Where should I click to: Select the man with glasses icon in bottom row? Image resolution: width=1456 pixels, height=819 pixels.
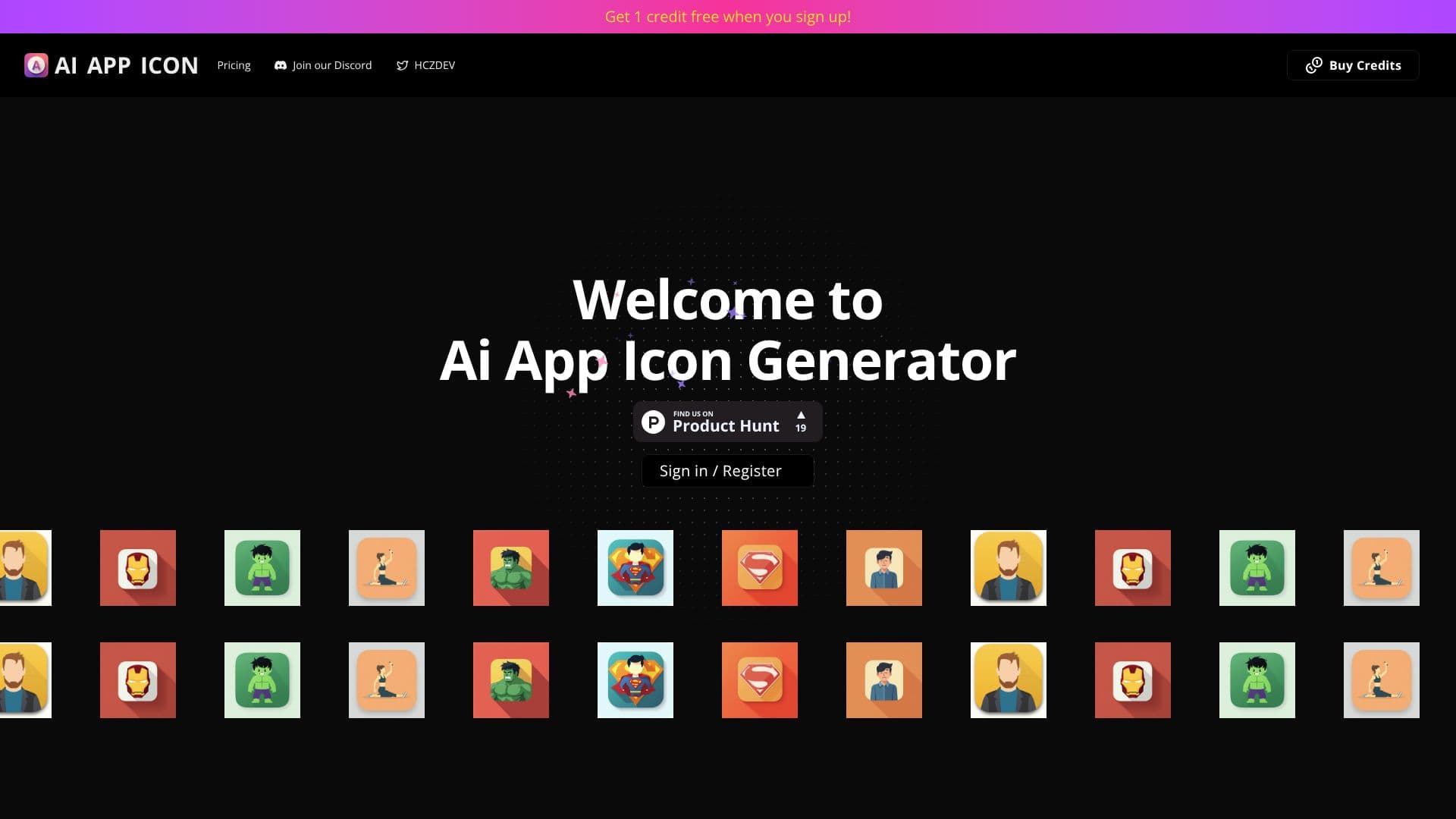884,680
